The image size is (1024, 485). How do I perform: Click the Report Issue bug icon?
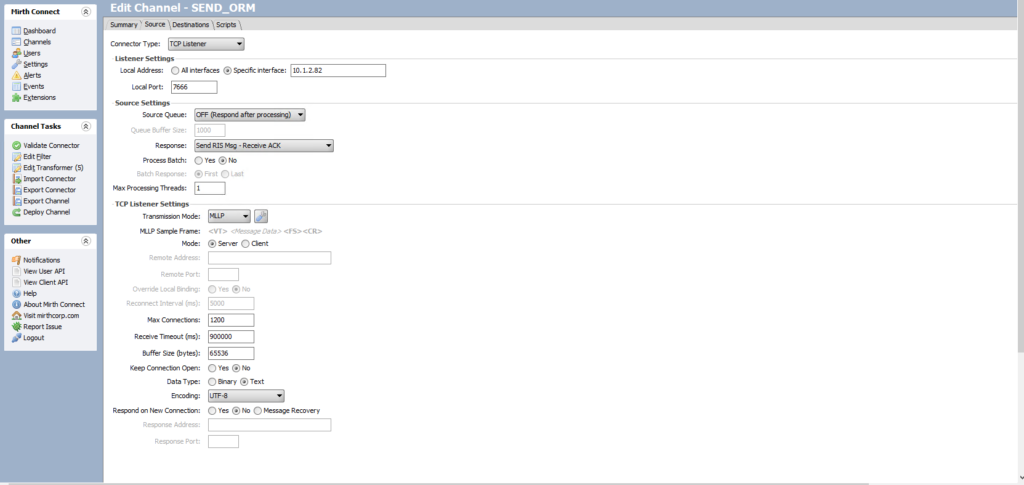tap(16, 326)
